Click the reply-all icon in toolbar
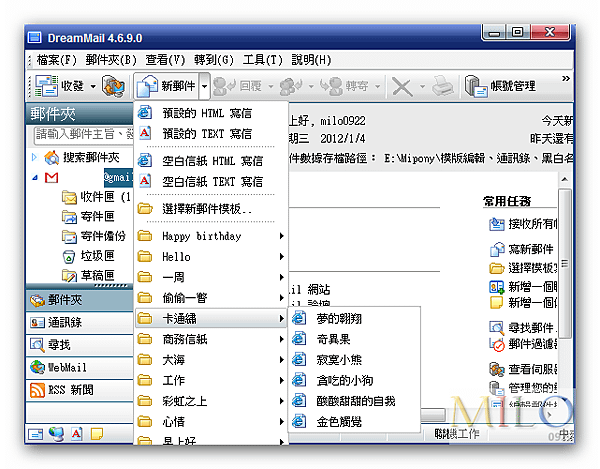The width and height of the screenshot is (600, 469). pos(292,86)
